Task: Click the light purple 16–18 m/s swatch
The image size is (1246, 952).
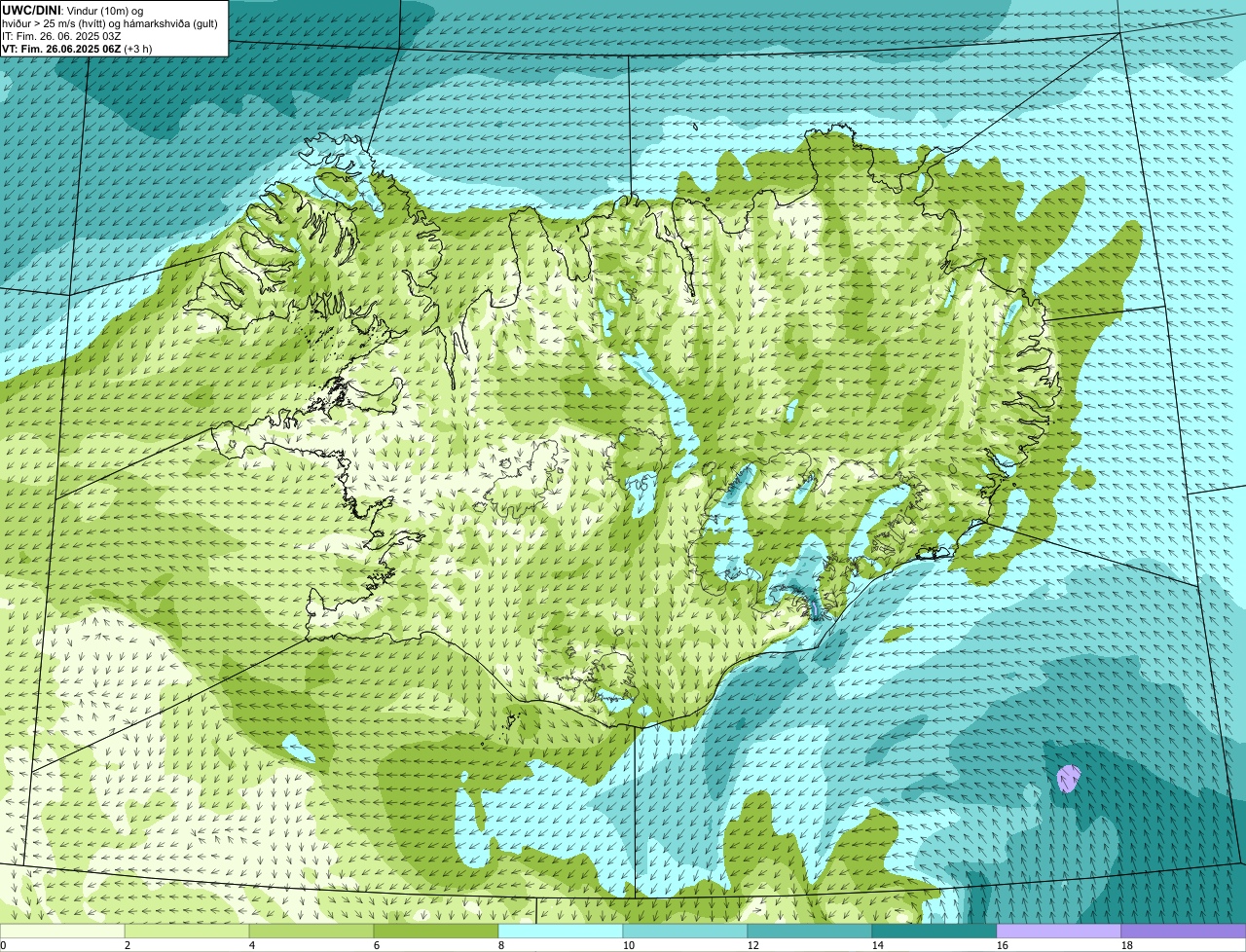Action: (x=1059, y=932)
